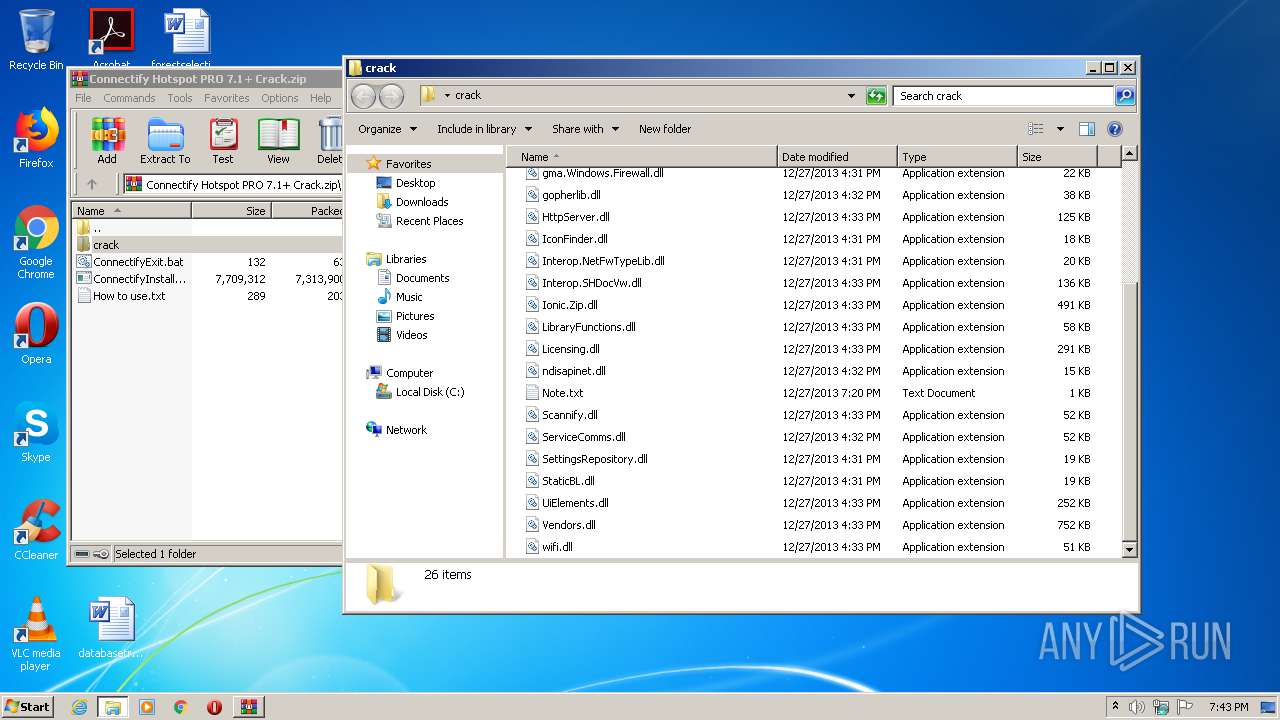Open CCleaner desktop shortcut

coord(36,530)
